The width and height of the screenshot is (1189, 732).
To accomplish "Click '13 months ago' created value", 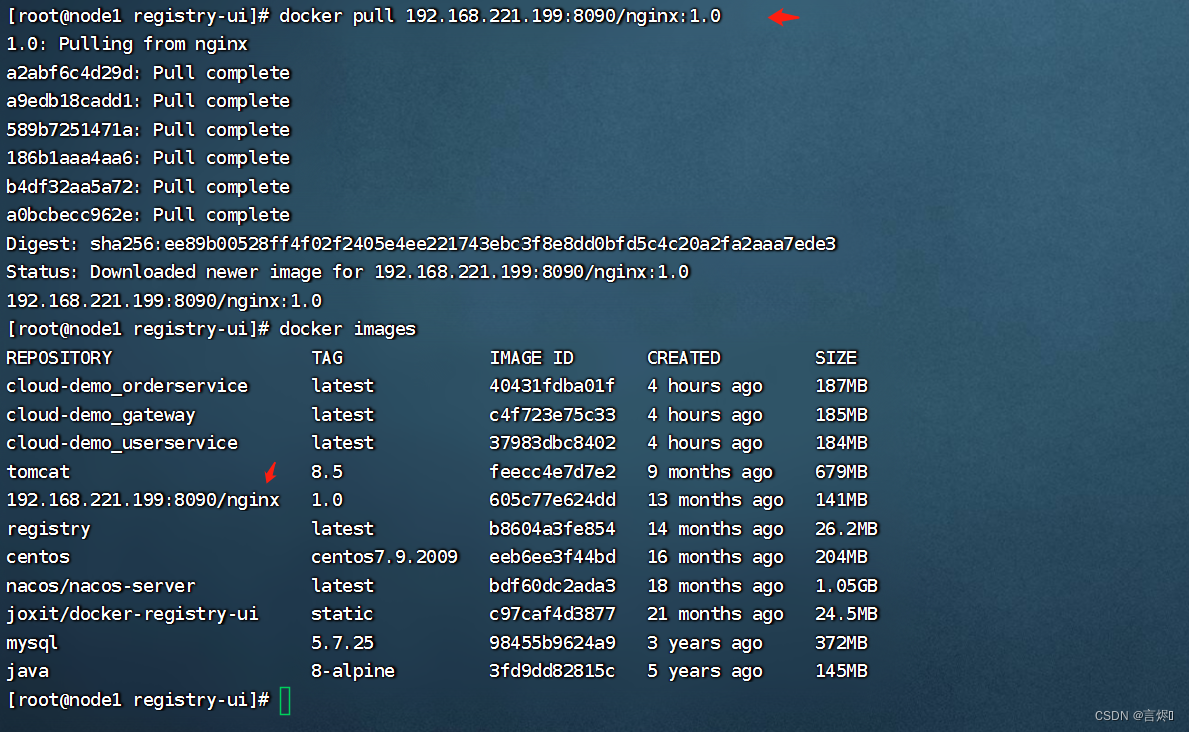I will [715, 499].
